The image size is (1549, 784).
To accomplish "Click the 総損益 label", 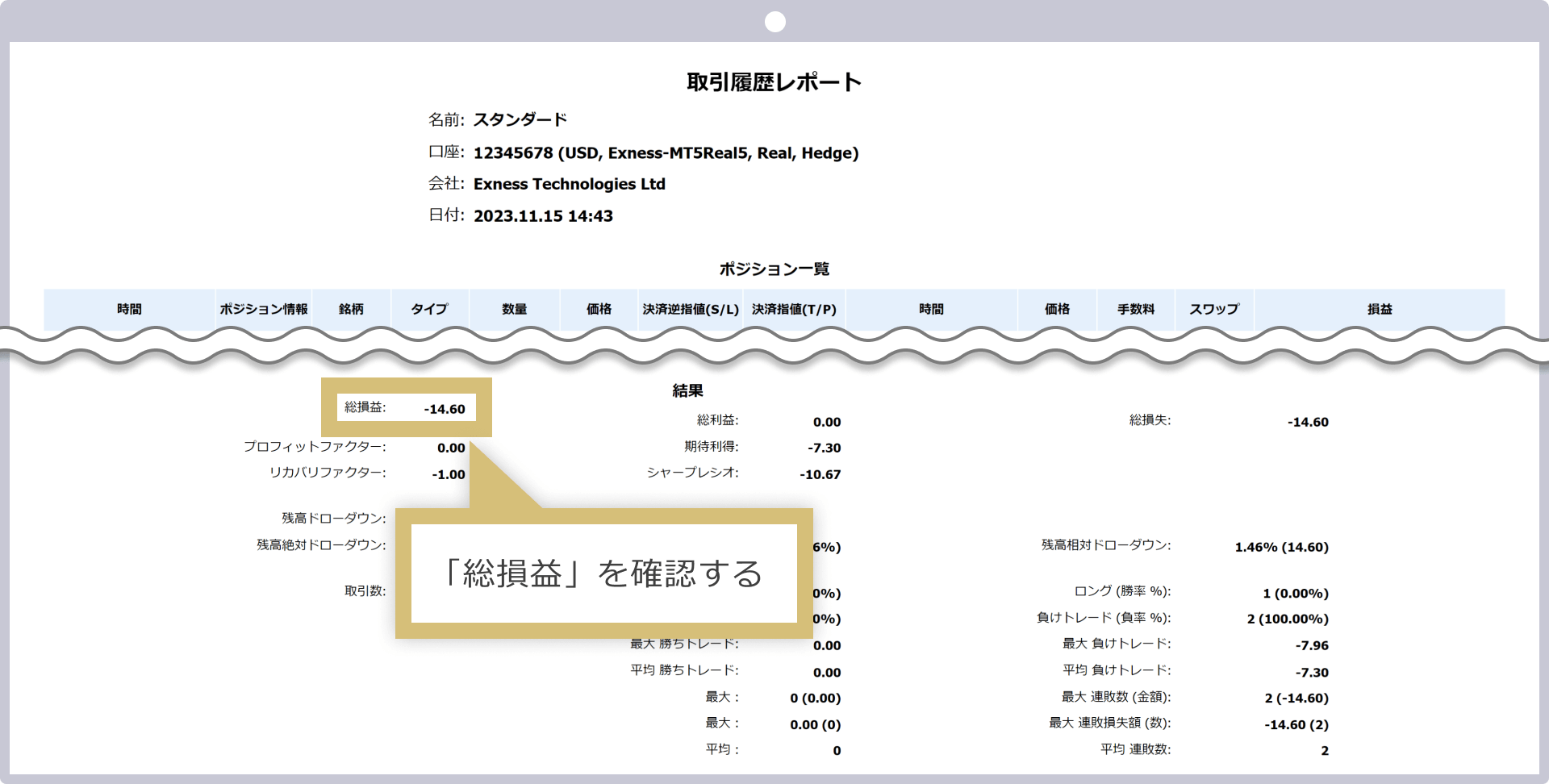I will [365, 407].
